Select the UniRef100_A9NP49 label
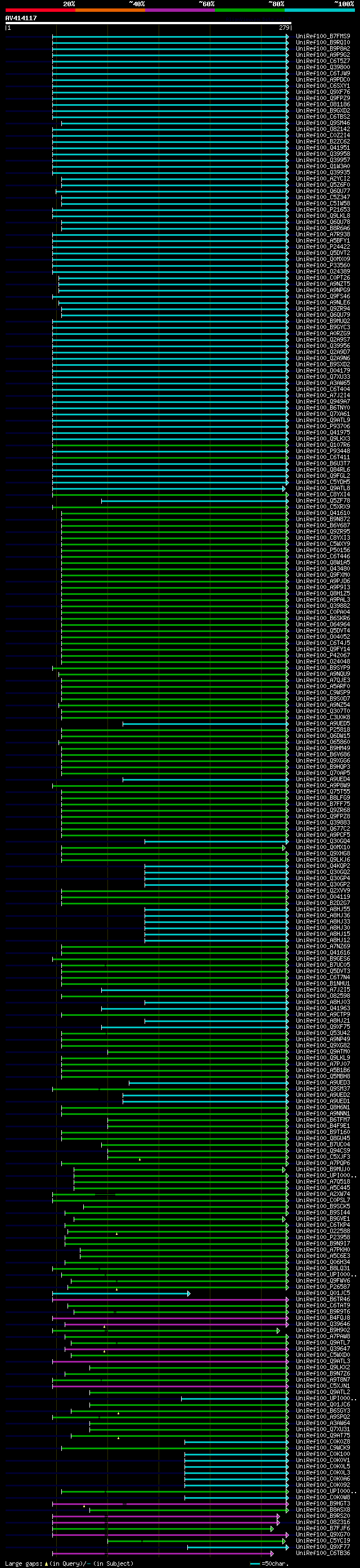Screen dimensions: 360x1568 coord(323,1039)
